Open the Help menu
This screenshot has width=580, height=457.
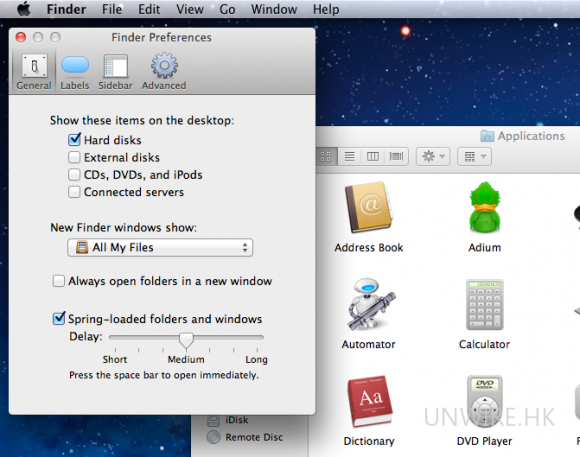[x=326, y=9]
